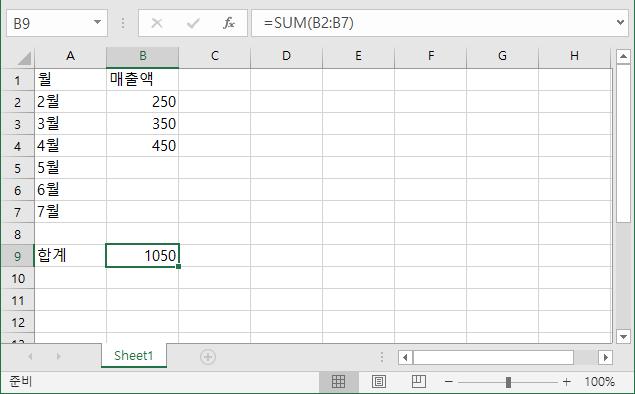This screenshot has height=394, width=635.
Task: Switch to Normal view icon
Action: point(338,381)
